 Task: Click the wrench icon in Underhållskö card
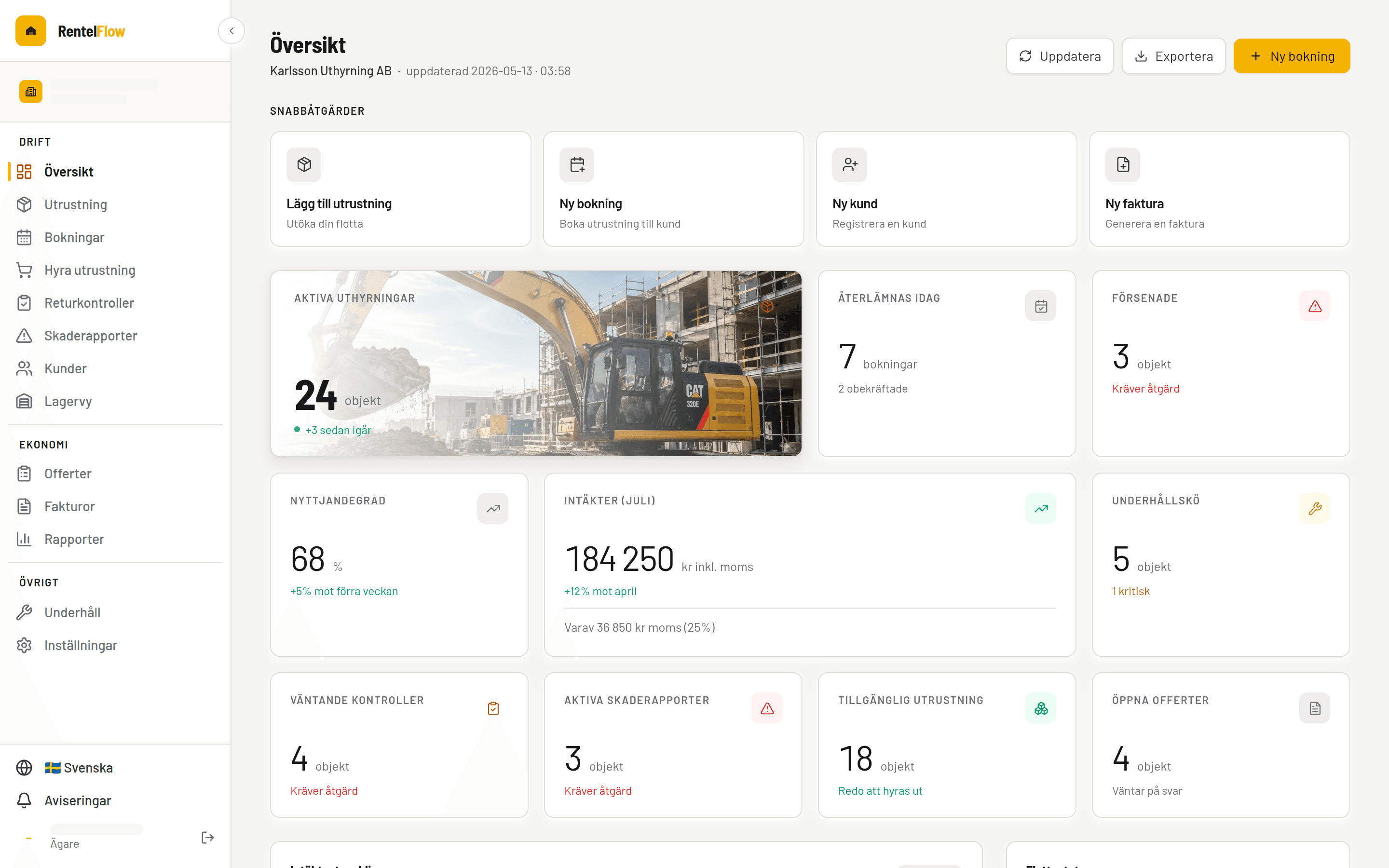1314,508
